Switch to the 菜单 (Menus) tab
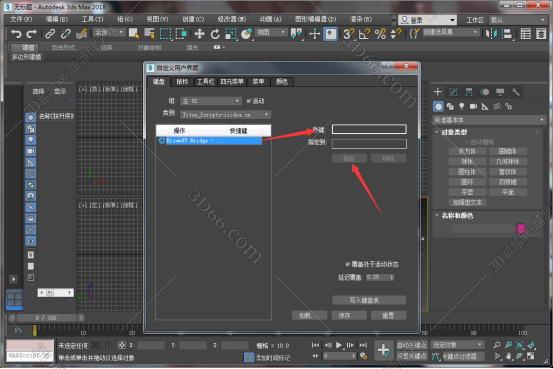Screen dimensions: 553x369 pos(258,81)
